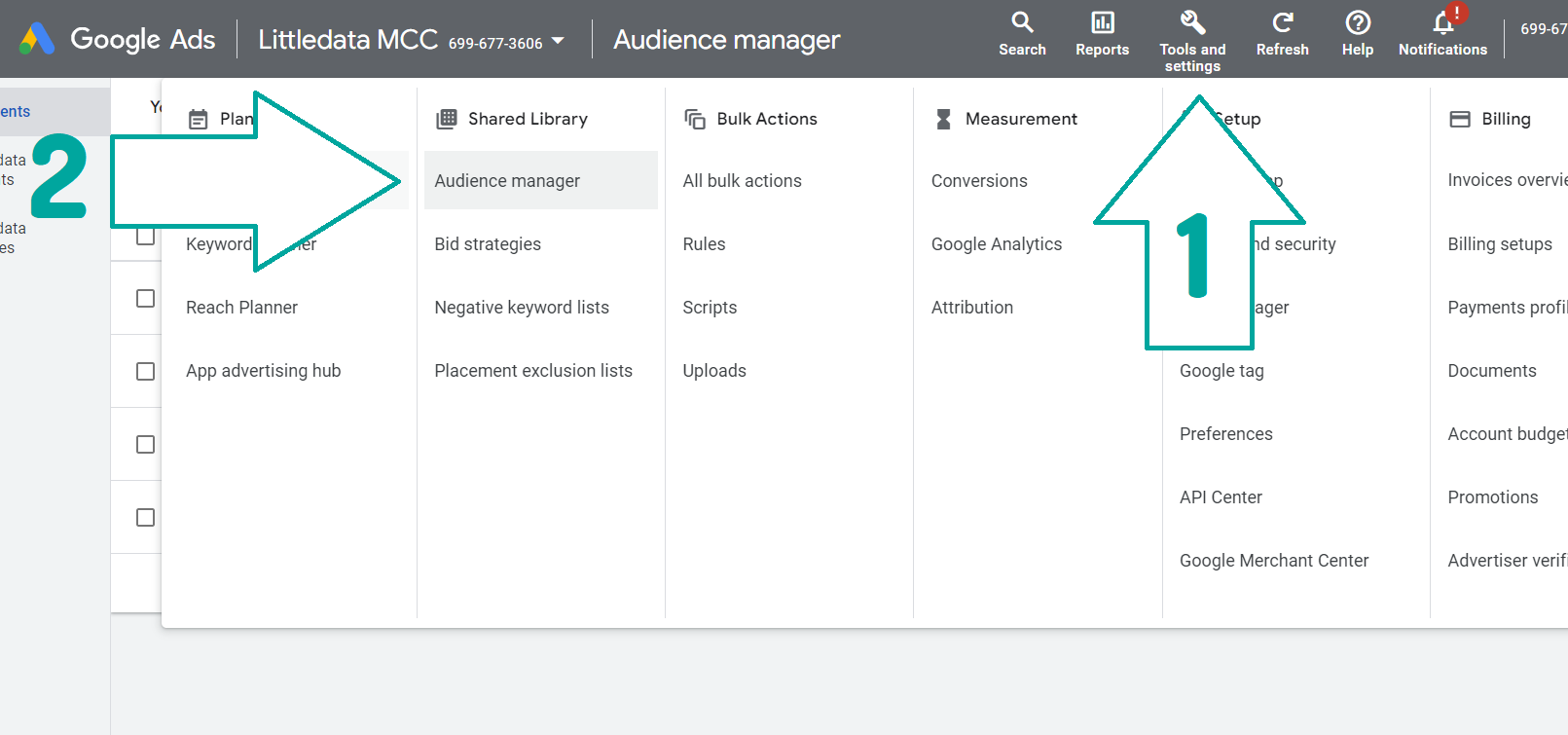Image resolution: width=1568 pixels, height=735 pixels.
Task: Click the Shared Library grid icon
Action: coord(447,119)
